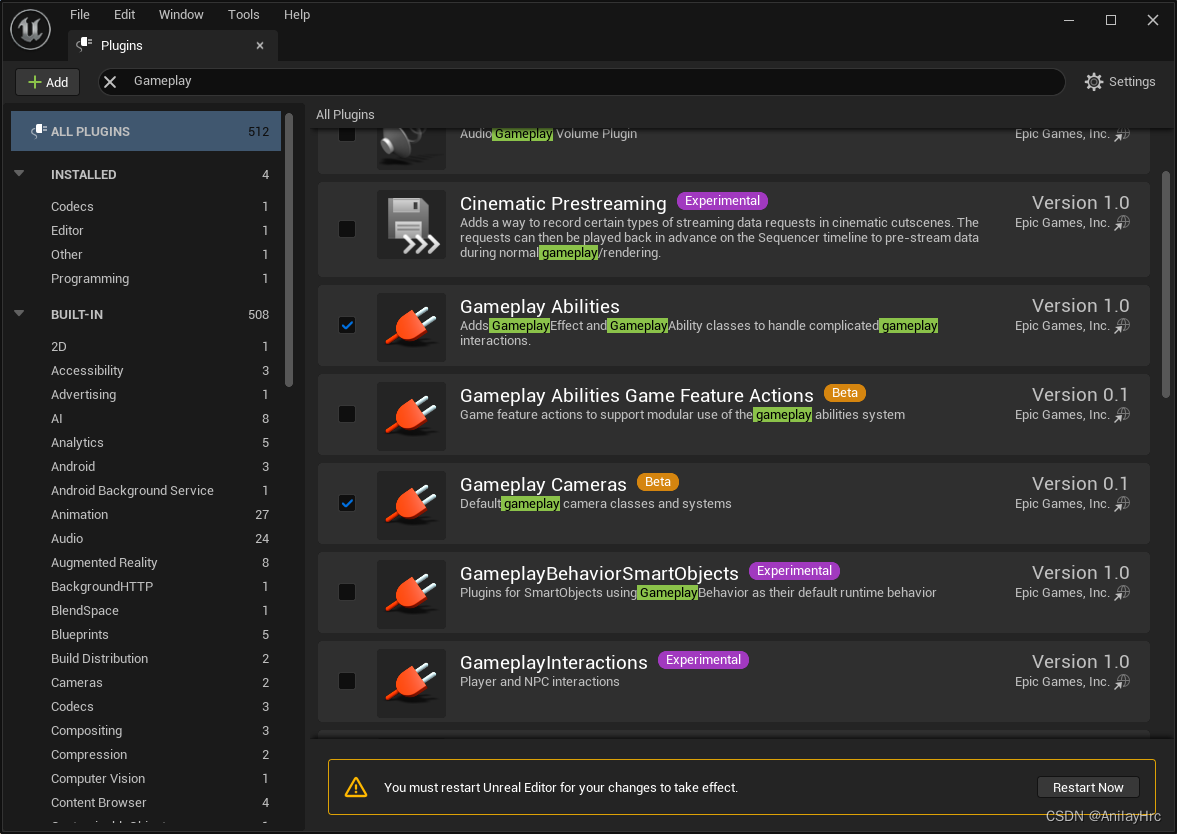The height and width of the screenshot is (834, 1177).
Task: Click the GameplayBehaviorSmartObjects plug icon
Action: coord(411,595)
